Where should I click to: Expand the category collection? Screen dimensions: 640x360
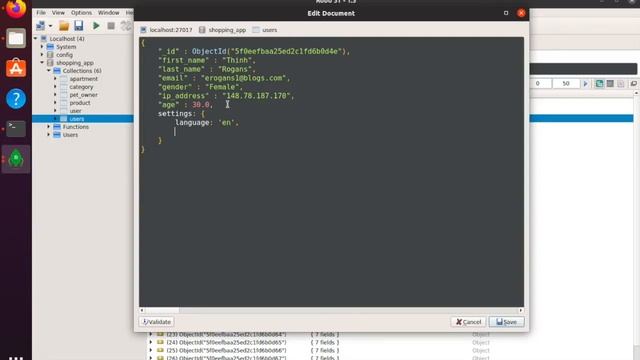(55, 87)
